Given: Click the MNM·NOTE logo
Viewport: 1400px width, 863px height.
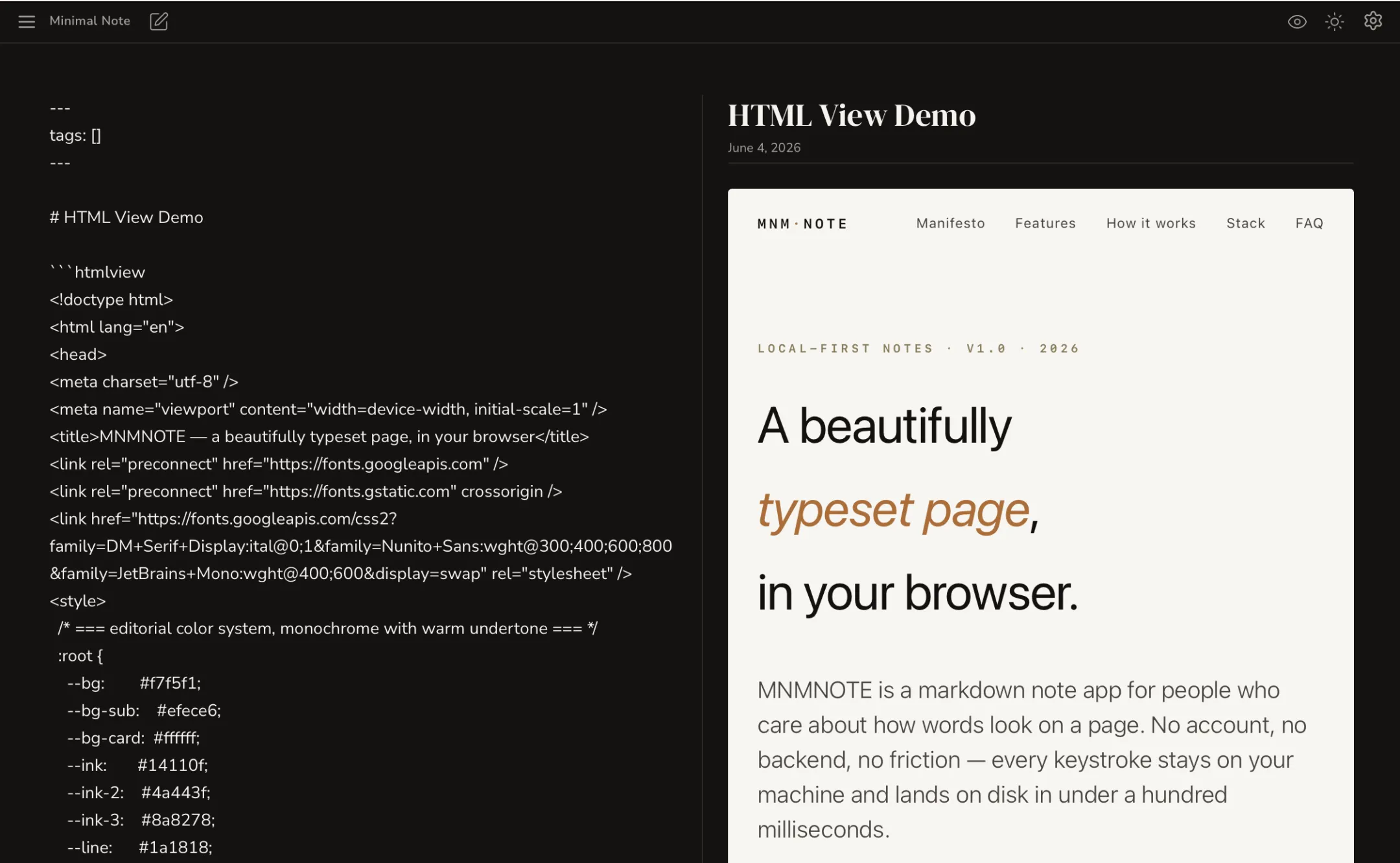Looking at the screenshot, I should click(802, 224).
